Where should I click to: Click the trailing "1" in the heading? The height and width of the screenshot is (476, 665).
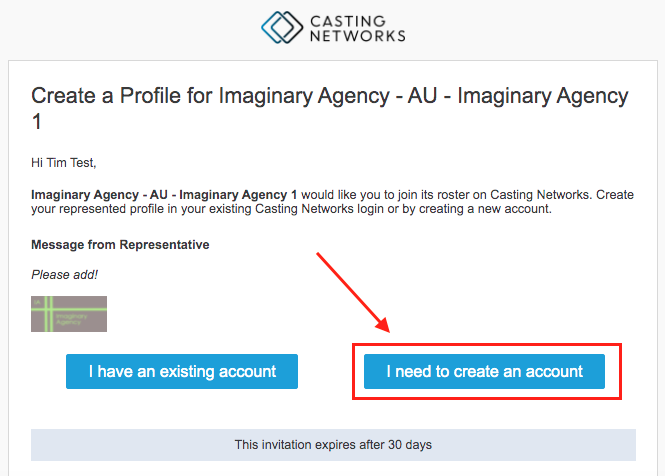pyautogui.click(x=38, y=124)
